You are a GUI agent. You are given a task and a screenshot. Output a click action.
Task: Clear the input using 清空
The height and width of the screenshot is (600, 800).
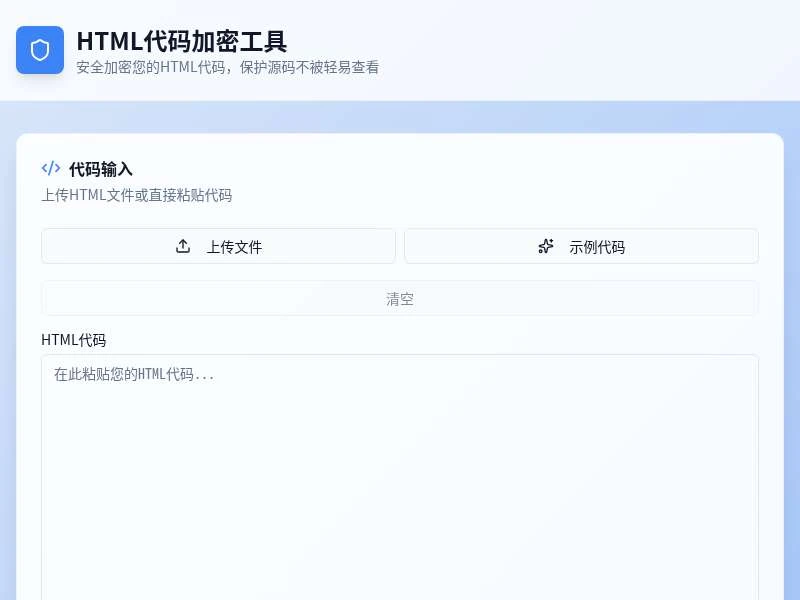pyautogui.click(x=400, y=298)
